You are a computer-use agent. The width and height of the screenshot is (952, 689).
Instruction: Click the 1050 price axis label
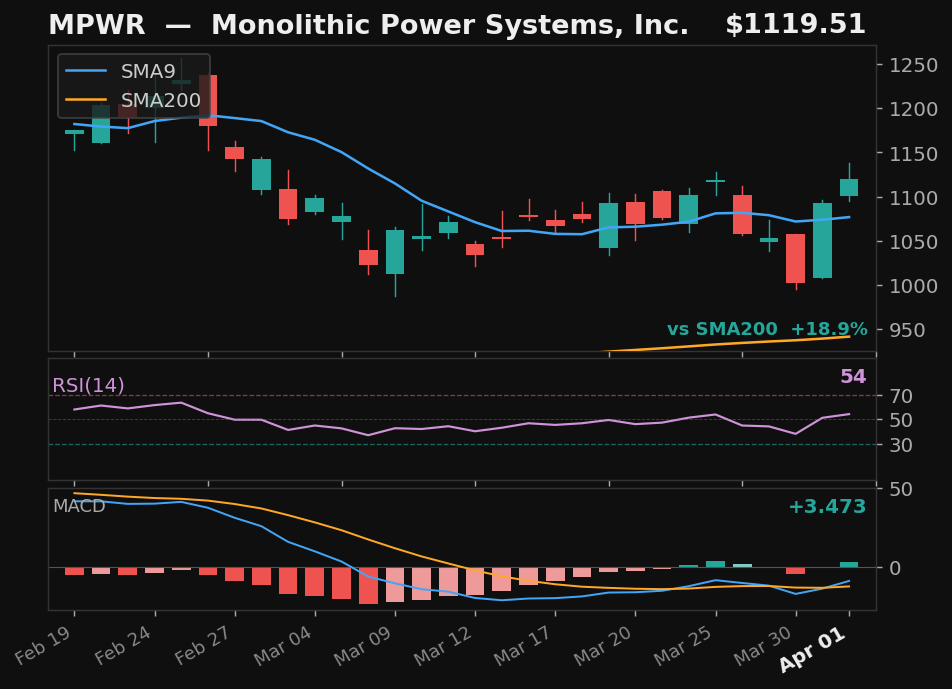[x=913, y=242]
